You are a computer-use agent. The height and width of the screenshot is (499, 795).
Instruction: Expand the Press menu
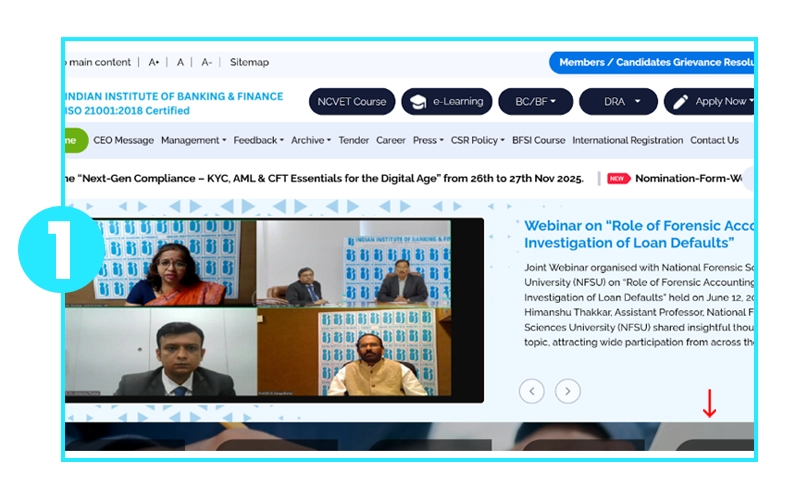428,140
